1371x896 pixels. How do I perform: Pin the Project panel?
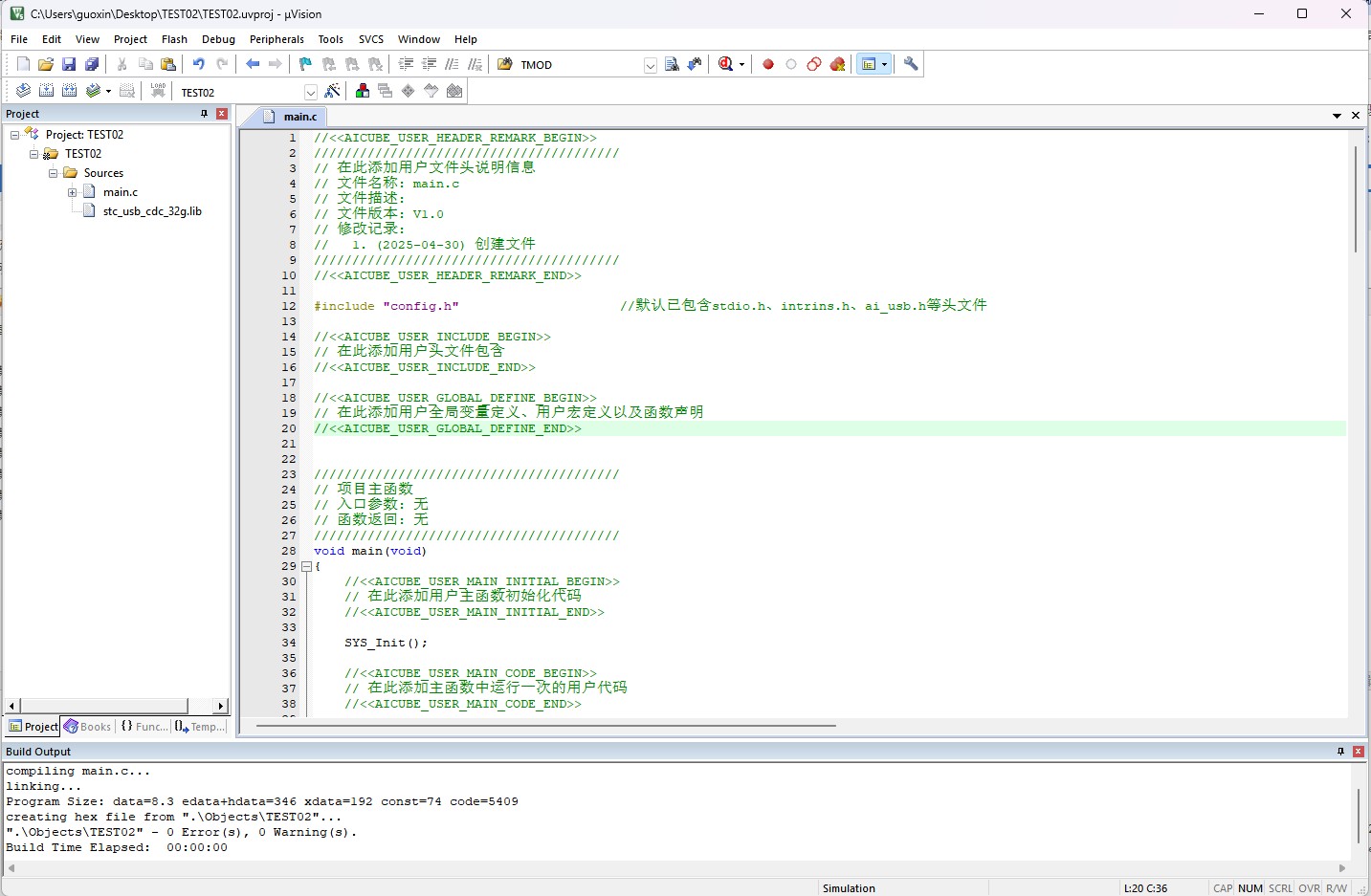[x=204, y=114]
